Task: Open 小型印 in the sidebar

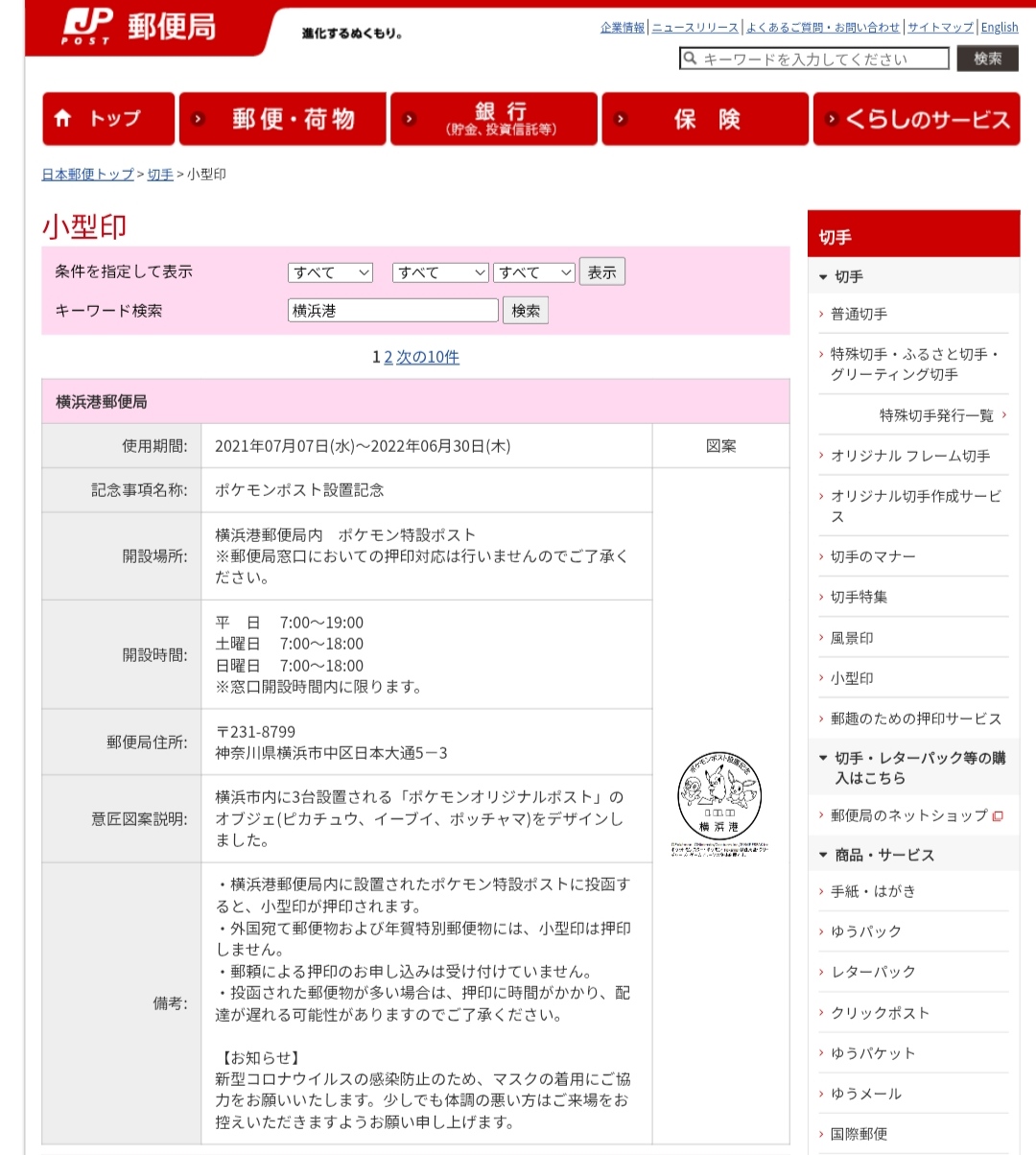Action: (852, 678)
